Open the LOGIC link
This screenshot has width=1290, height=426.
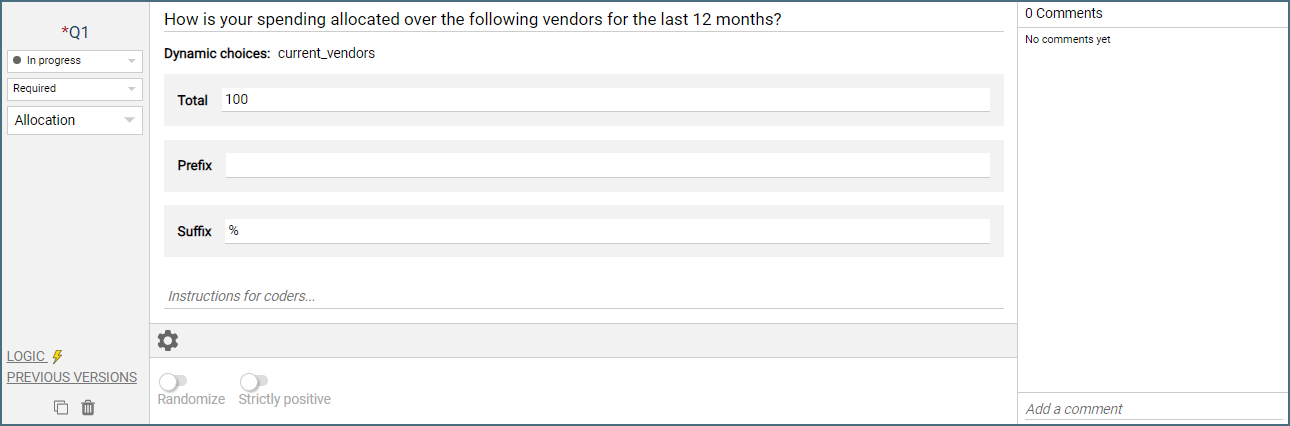click(26, 356)
